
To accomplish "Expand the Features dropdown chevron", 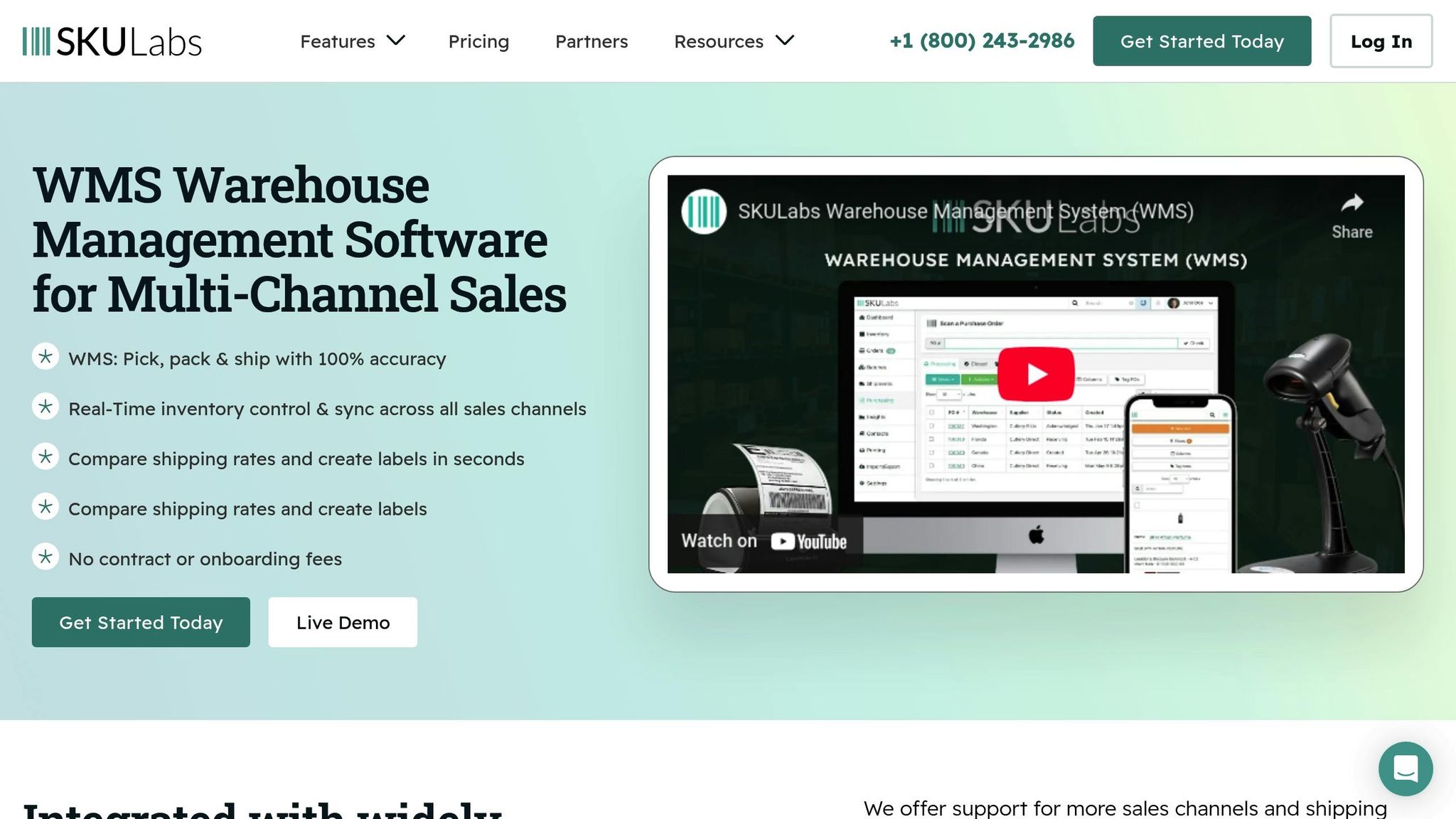I will pyautogui.click(x=396, y=41).
